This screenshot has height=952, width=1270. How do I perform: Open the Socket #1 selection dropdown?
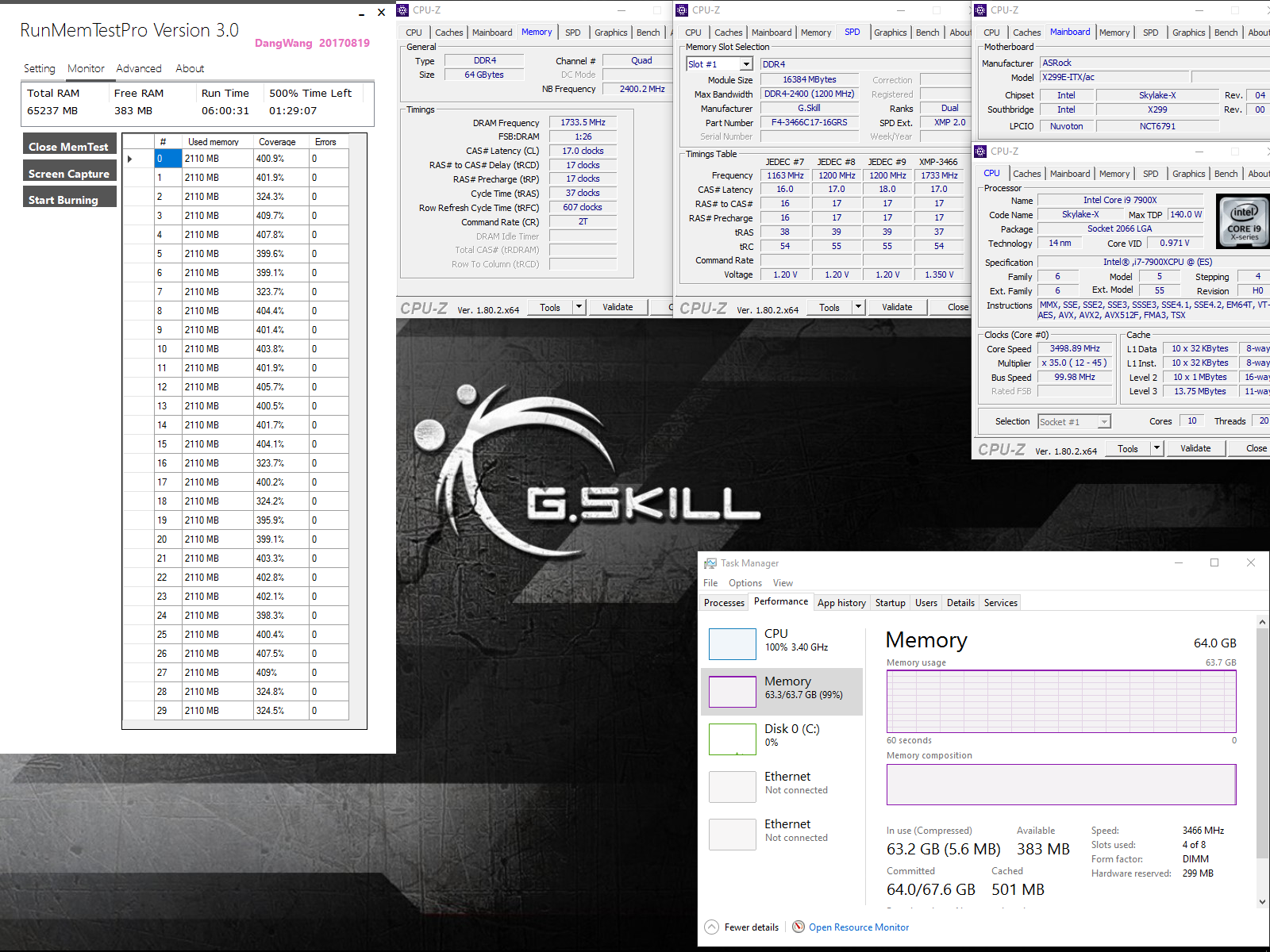pyautogui.click(x=1103, y=421)
